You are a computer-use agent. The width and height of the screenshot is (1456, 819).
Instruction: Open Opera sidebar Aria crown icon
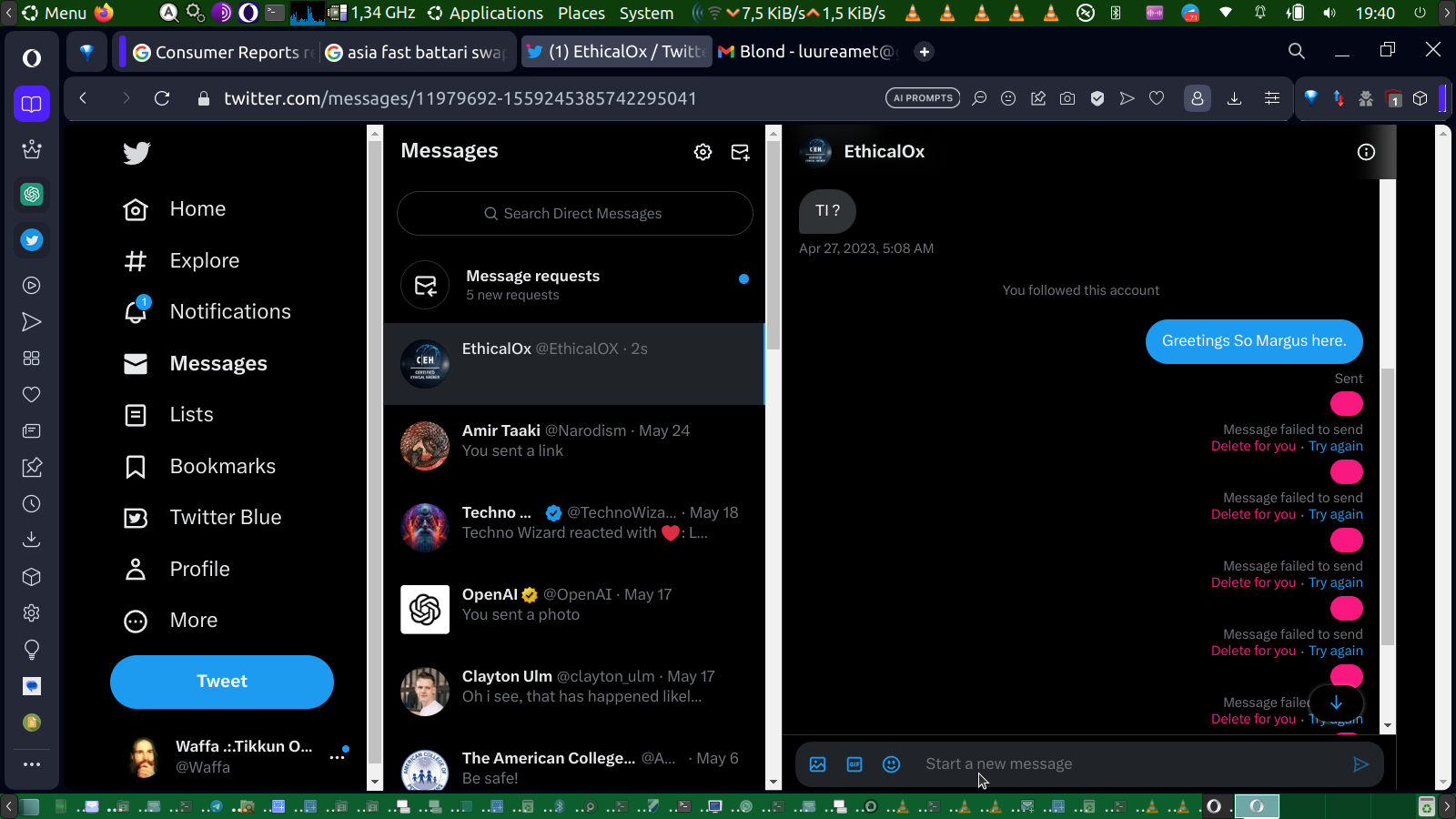click(32, 149)
